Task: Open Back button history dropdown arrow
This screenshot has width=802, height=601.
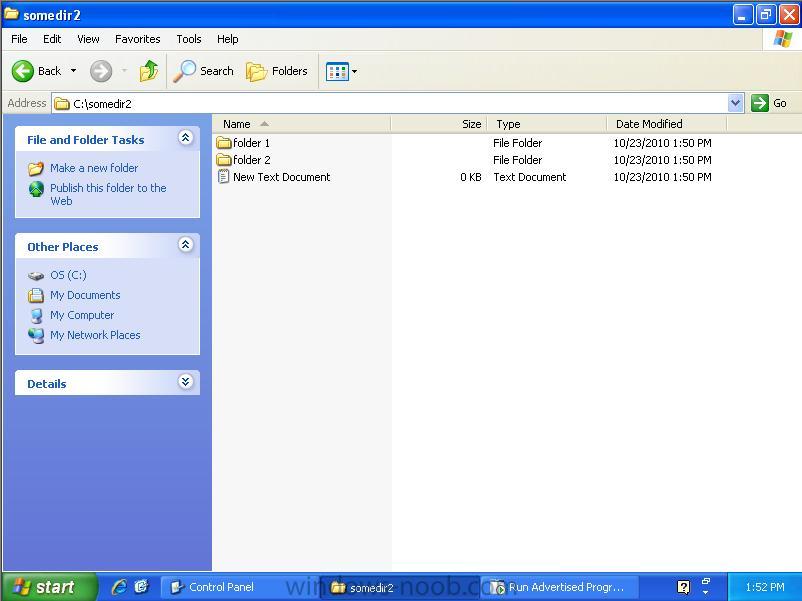Action: click(73, 71)
